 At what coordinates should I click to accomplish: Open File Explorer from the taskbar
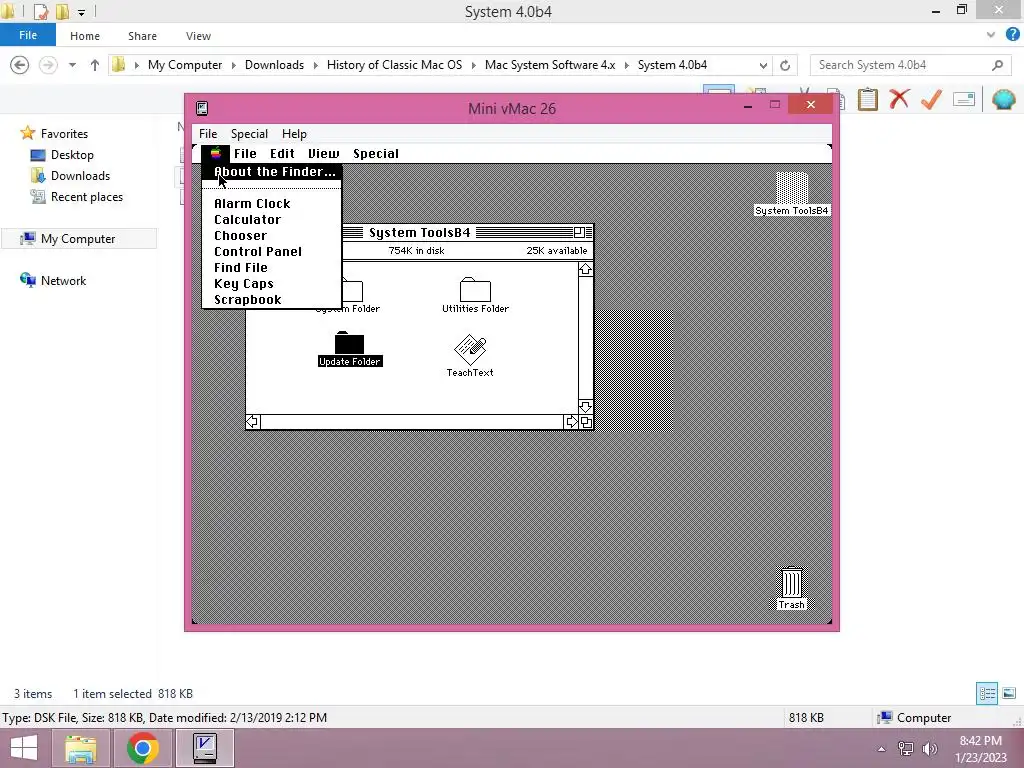[80, 748]
